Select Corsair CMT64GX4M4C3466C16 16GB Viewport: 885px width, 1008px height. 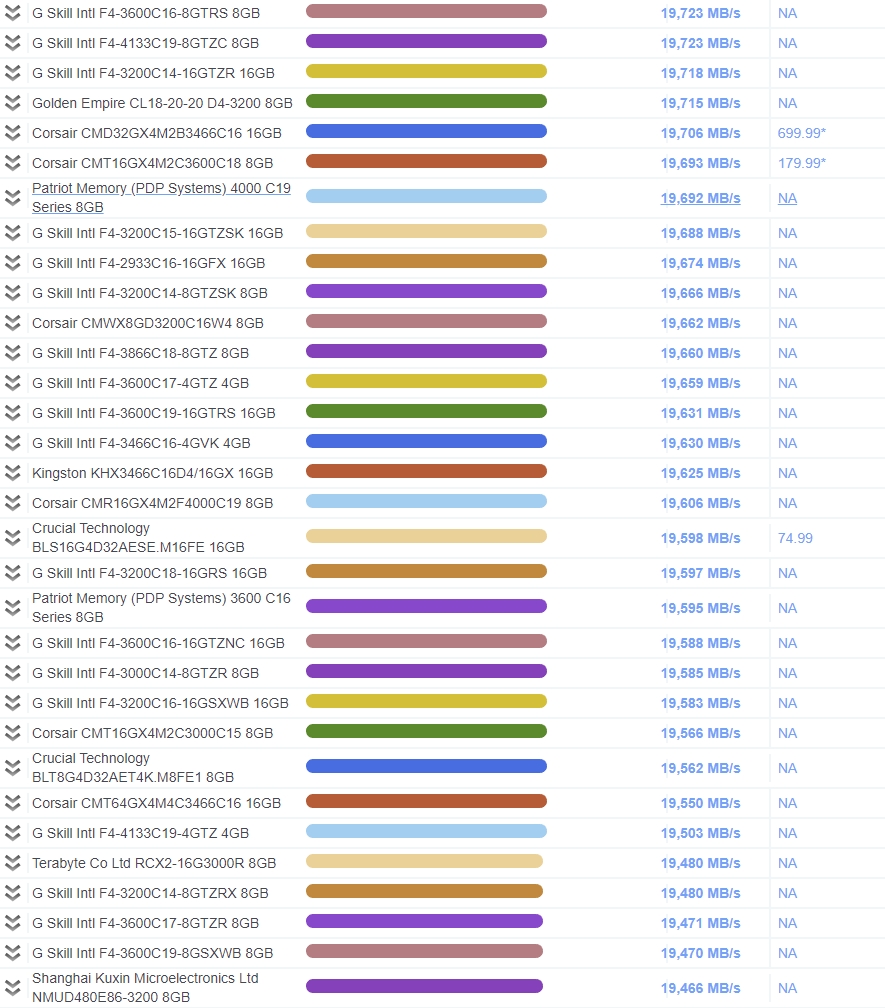tap(157, 803)
